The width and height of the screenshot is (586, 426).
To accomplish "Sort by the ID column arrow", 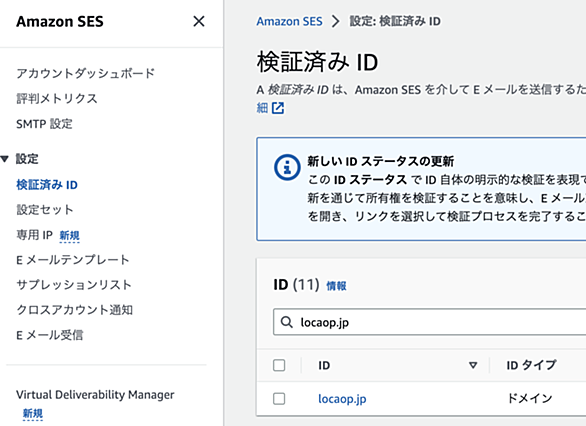I will coord(473,365).
